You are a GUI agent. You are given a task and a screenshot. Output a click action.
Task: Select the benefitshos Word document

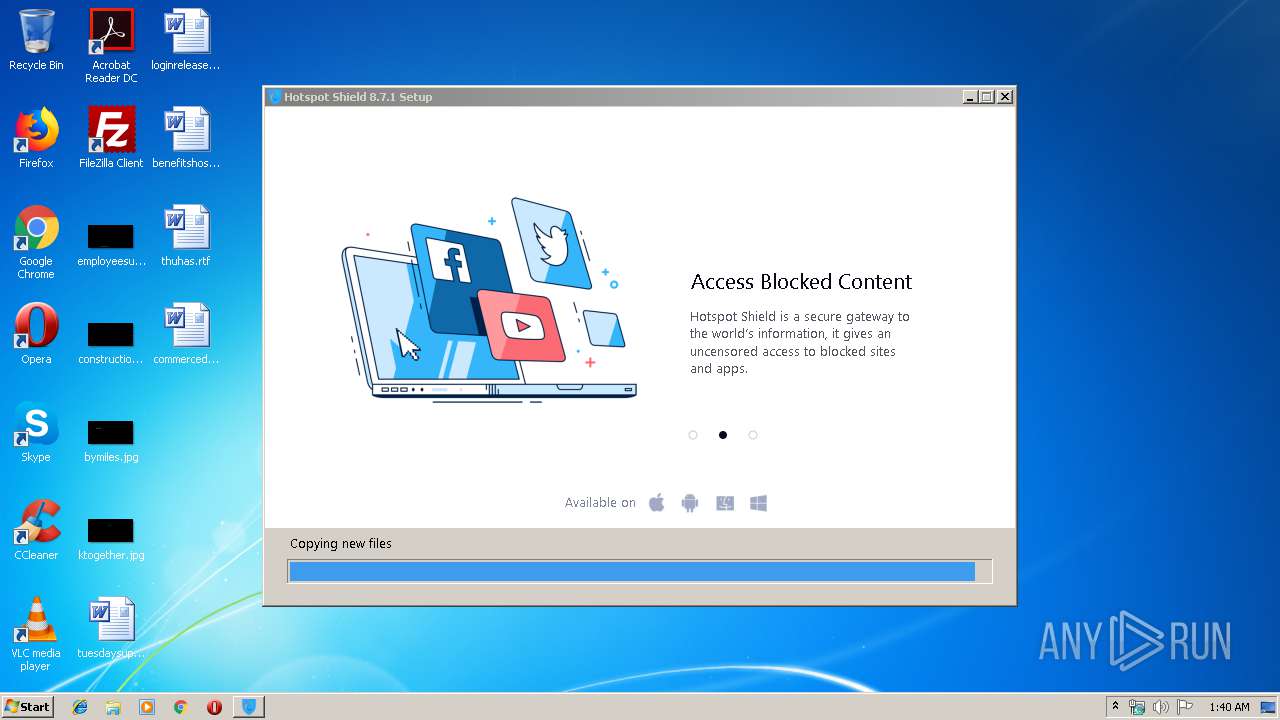pyautogui.click(x=186, y=138)
